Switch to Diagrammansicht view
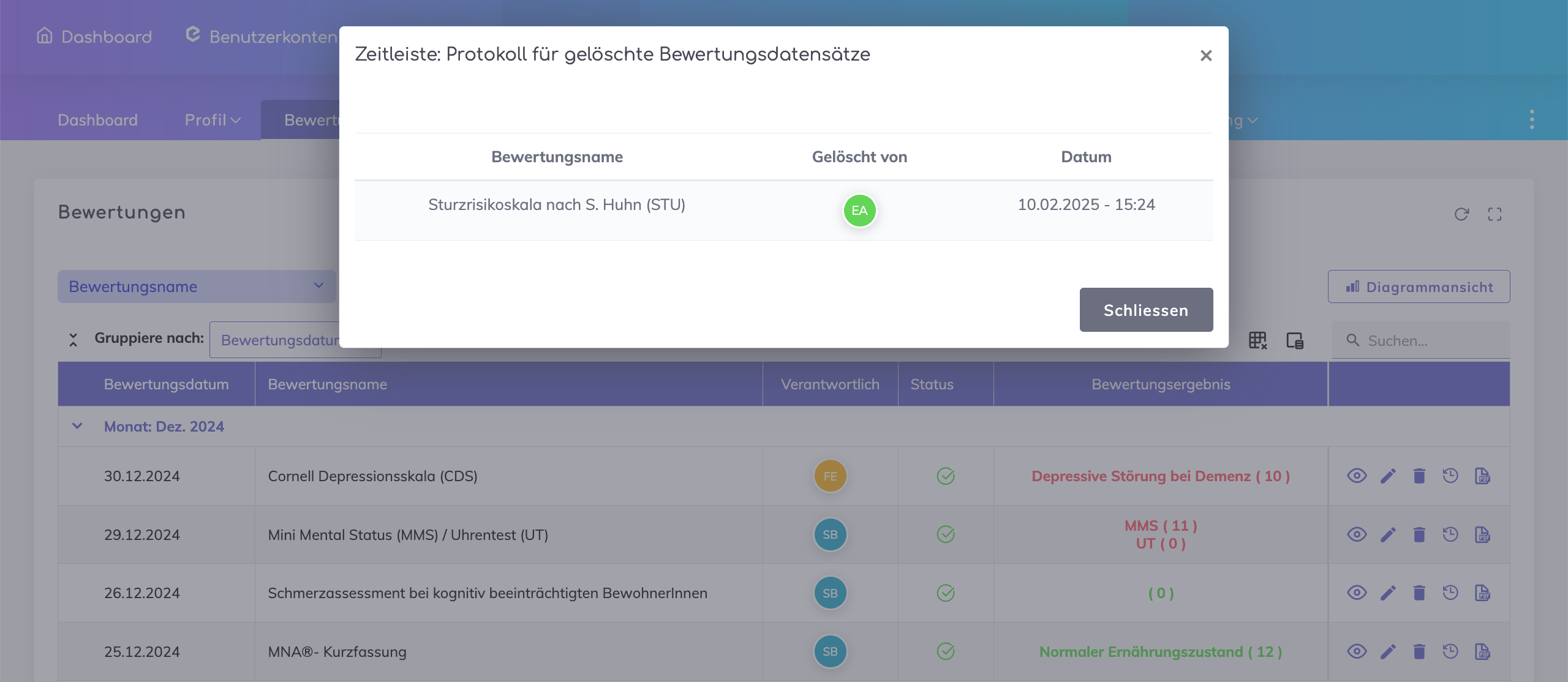 (1419, 287)
